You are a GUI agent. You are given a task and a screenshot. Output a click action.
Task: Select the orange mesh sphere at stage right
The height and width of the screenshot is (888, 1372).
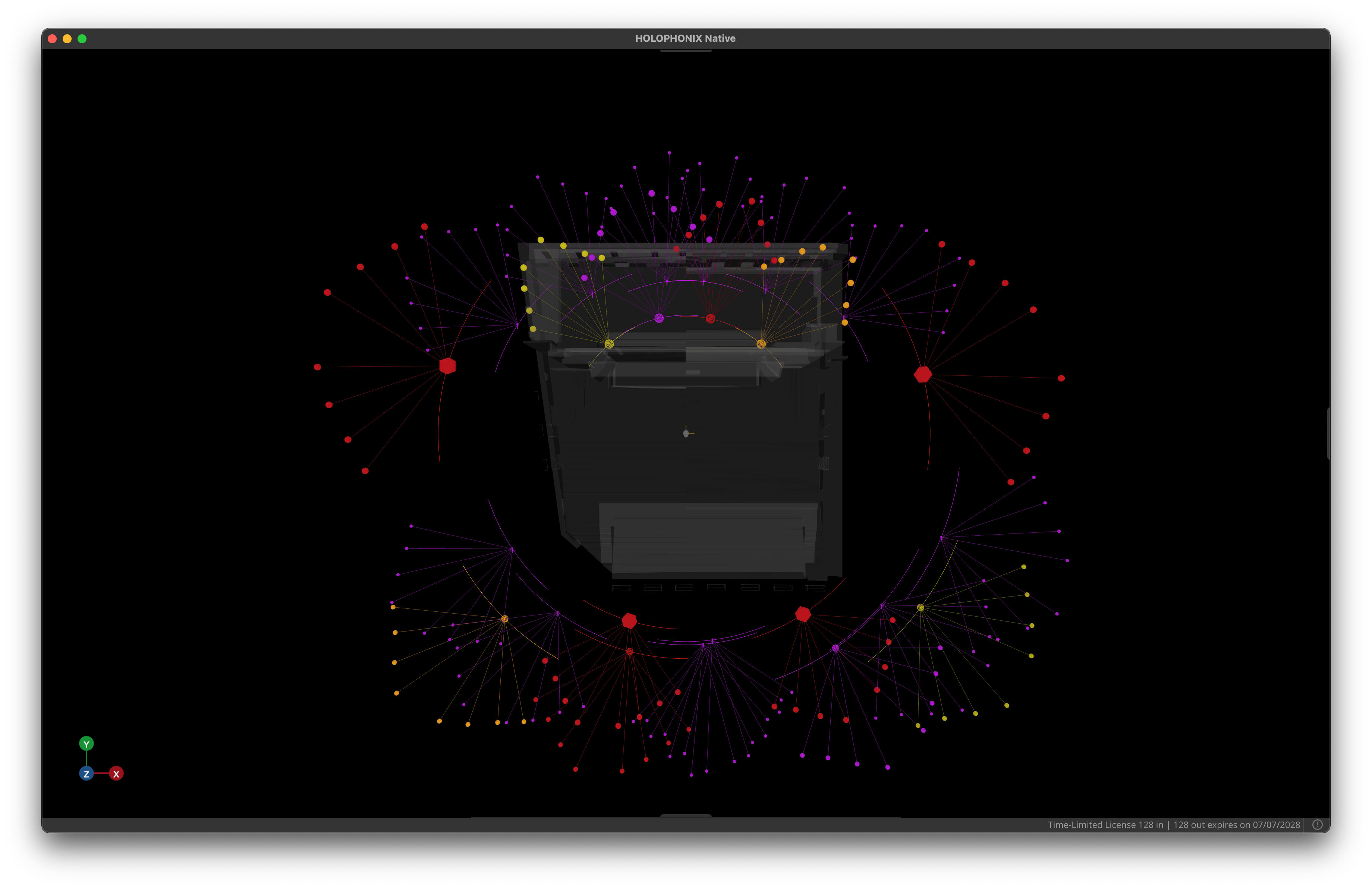[x=761, y=344]
